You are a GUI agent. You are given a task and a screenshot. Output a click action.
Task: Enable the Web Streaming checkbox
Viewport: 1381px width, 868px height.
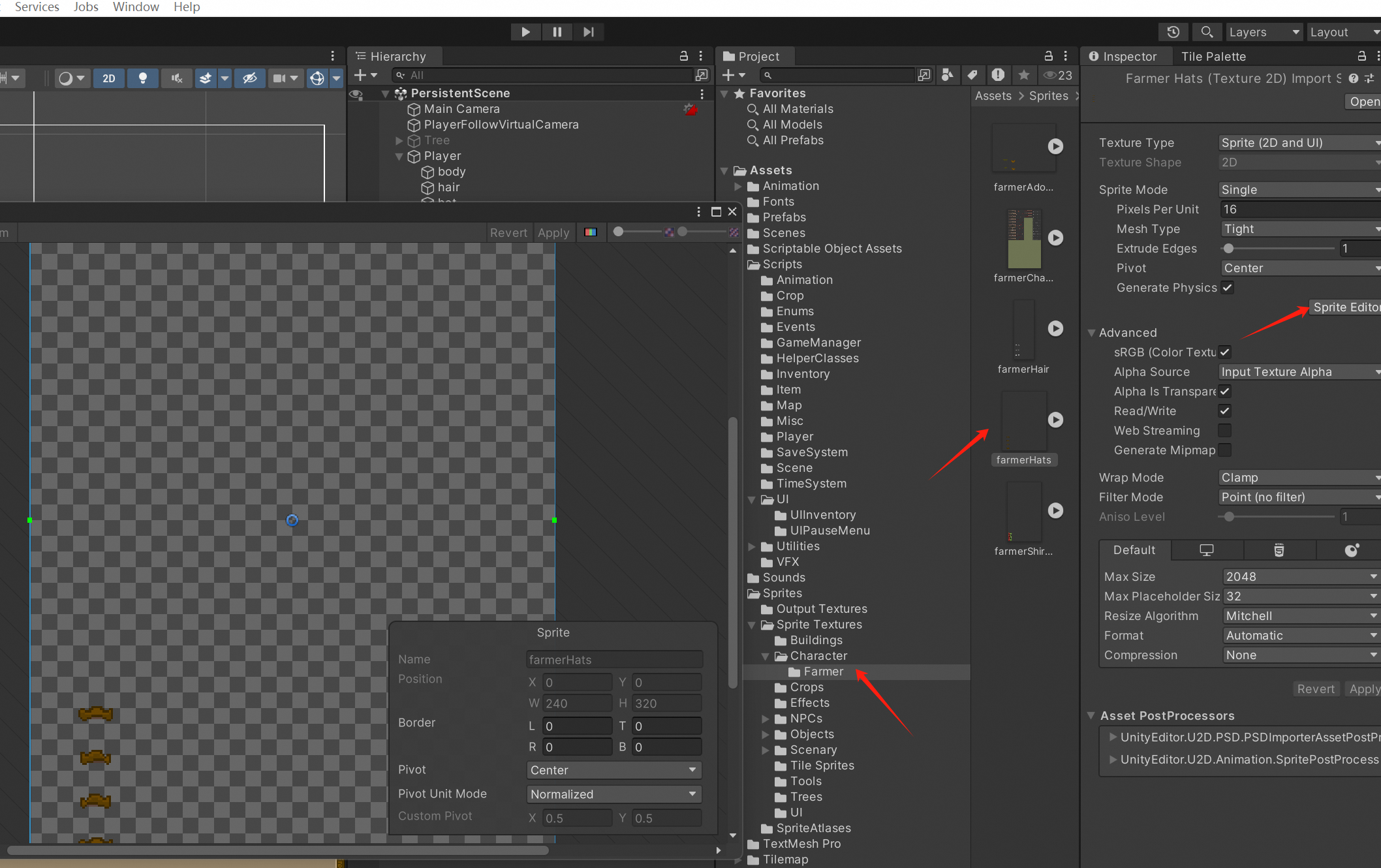click(1224, 431)
